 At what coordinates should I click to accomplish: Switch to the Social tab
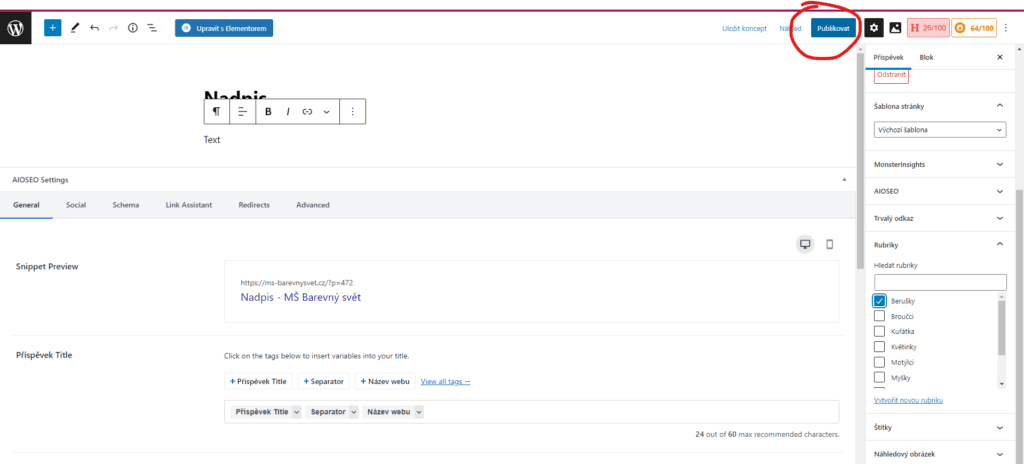[76, 205]
